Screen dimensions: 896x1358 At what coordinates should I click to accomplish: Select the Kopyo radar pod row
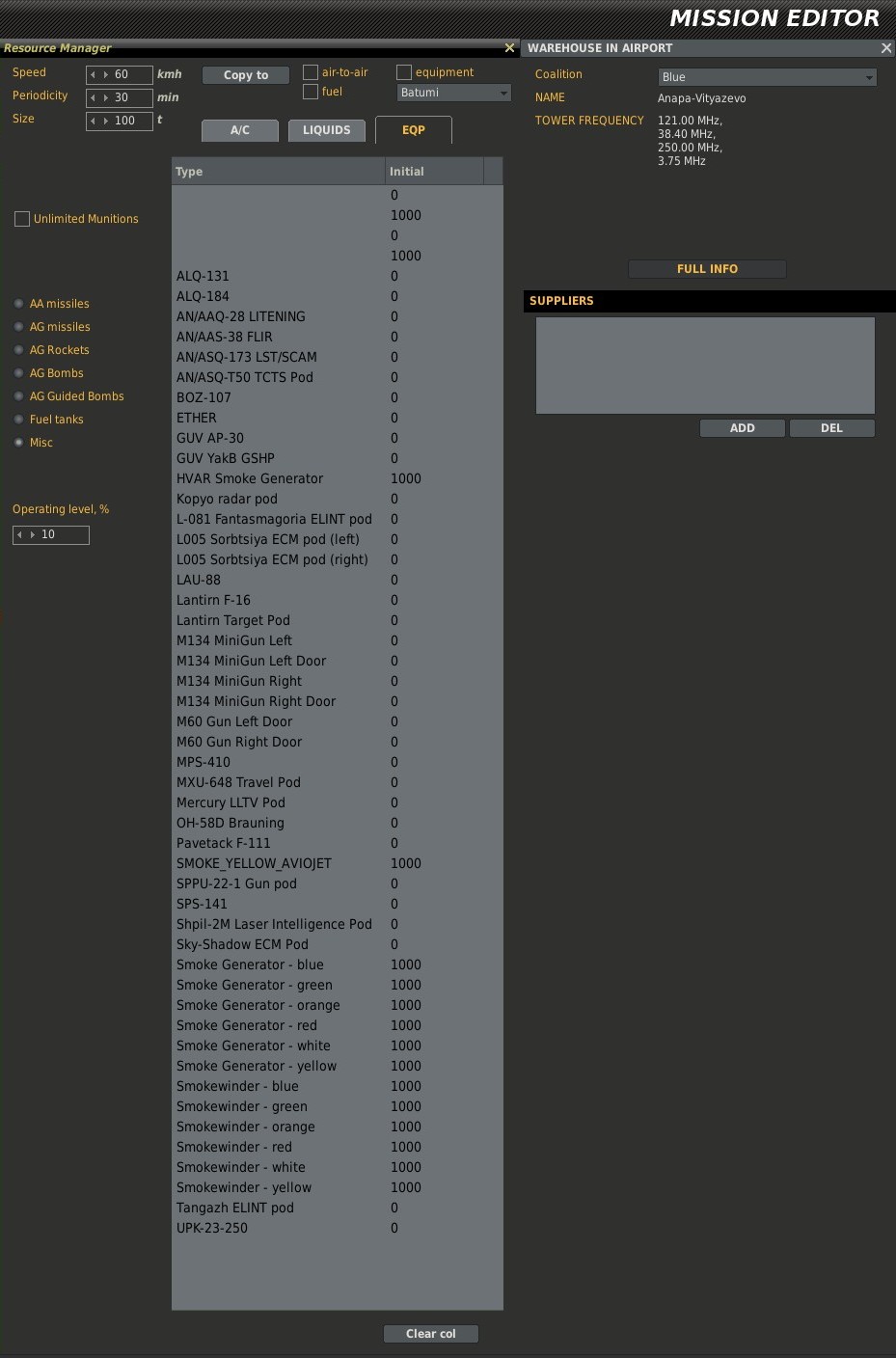[x=337, y=499]
